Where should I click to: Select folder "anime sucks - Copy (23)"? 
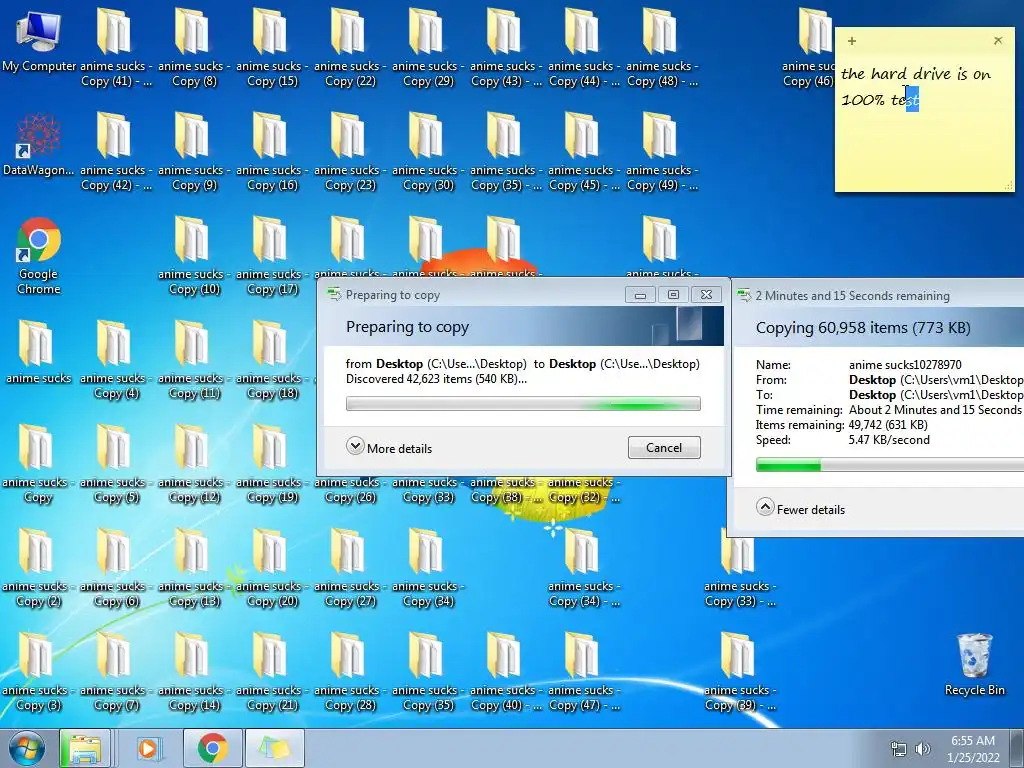click(x=350, y=152)
